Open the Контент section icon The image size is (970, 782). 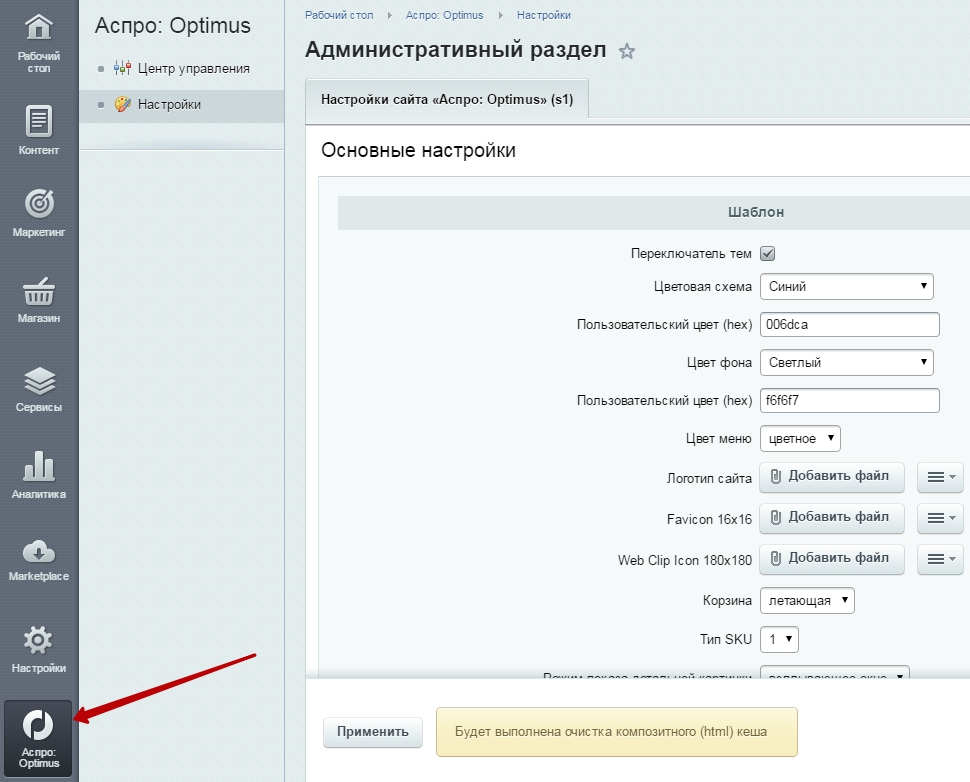coord(38,121)
